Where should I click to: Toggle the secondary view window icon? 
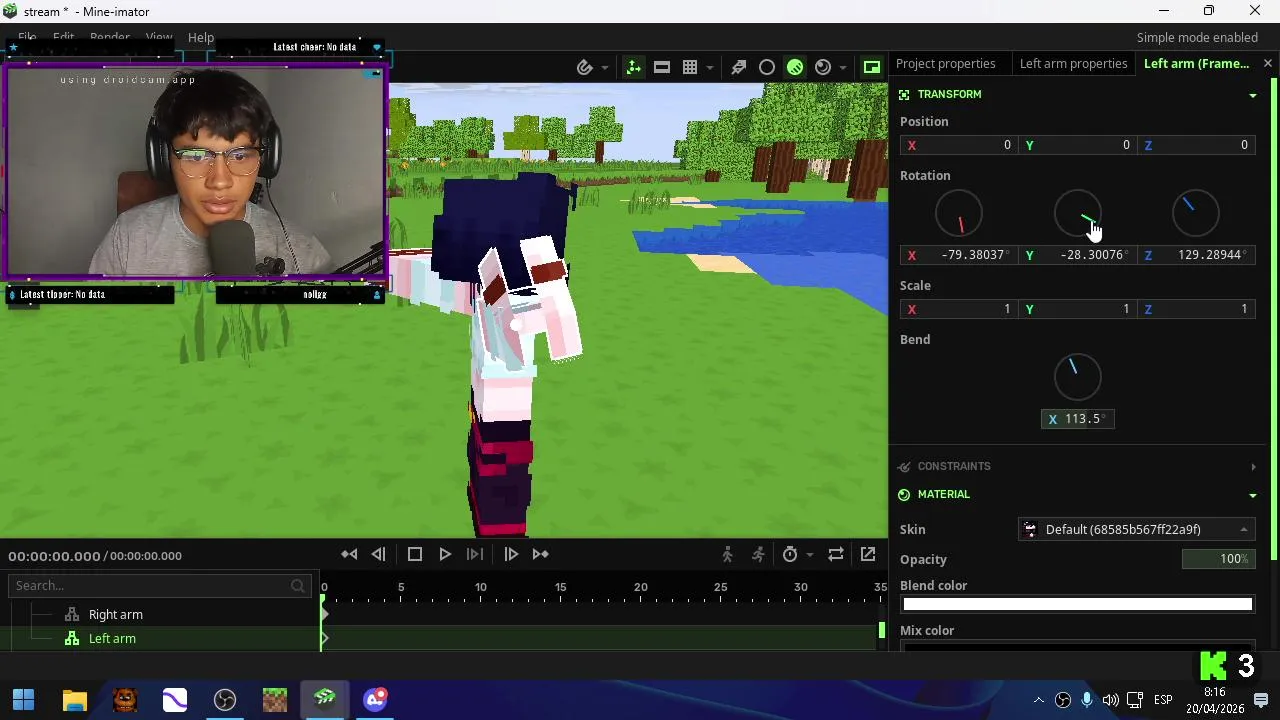pos(872,67)
